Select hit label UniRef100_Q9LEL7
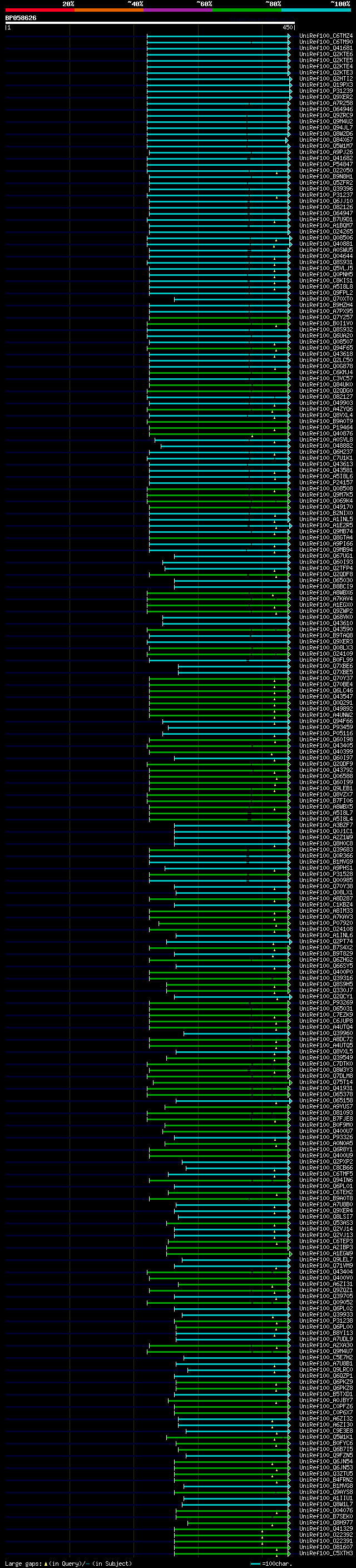Screen dimensions: 356x1568 [325, 1259]
